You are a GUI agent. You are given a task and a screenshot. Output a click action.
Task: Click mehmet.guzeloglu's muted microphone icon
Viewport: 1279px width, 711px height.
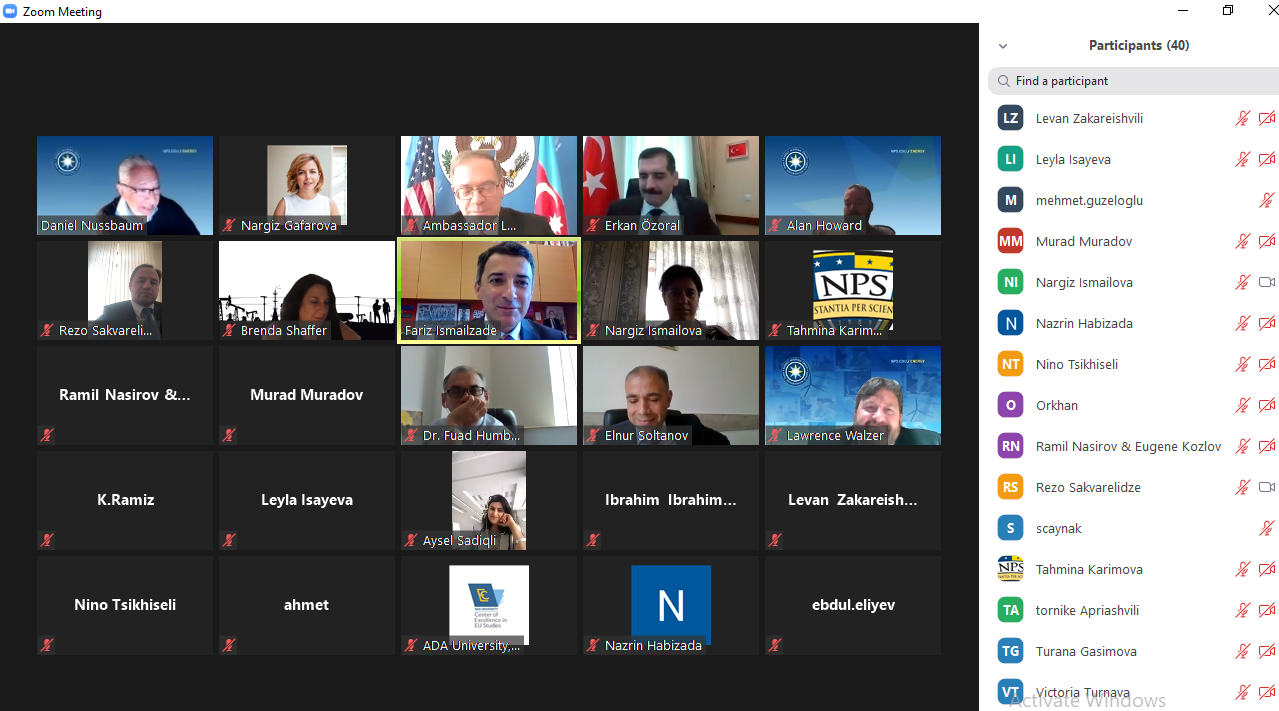pyautogui.click(x=1266, y=200)
